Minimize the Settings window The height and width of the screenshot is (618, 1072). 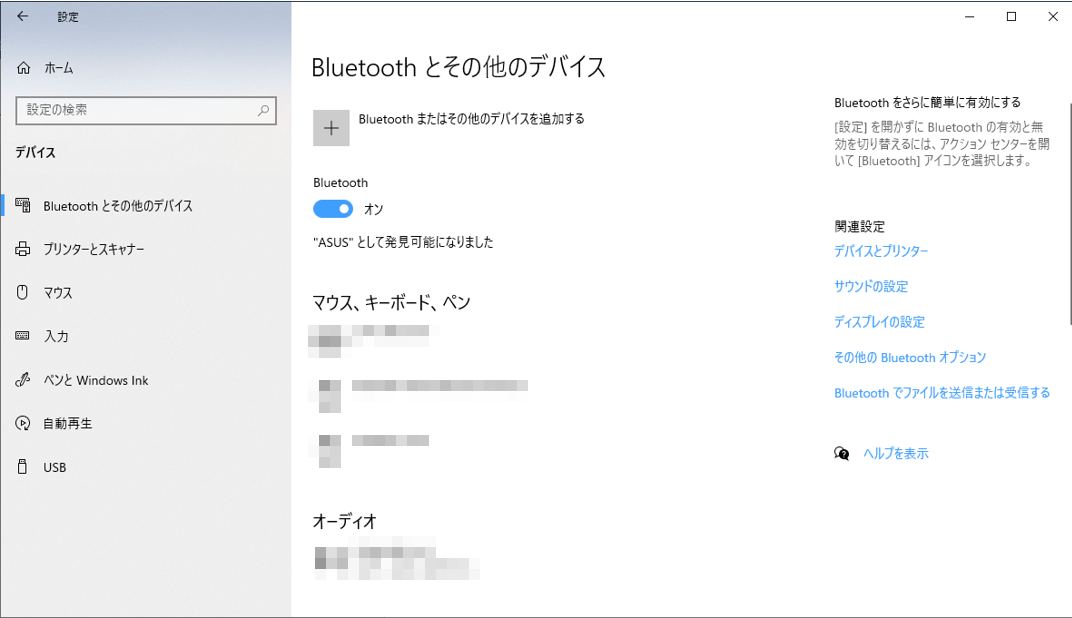click(969, 16)
